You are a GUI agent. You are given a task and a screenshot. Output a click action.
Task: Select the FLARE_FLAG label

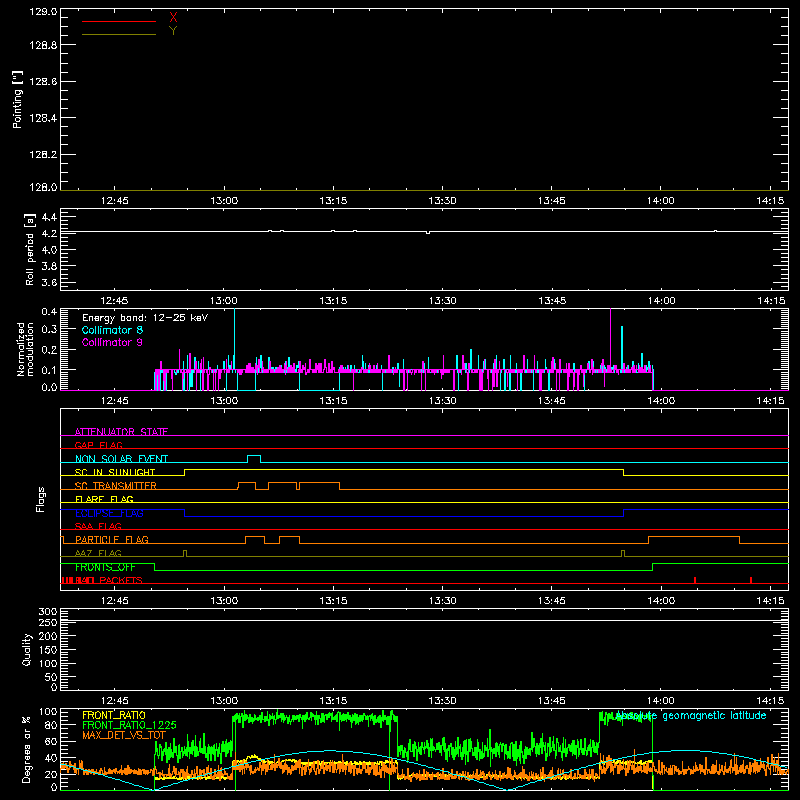(104, 499)
